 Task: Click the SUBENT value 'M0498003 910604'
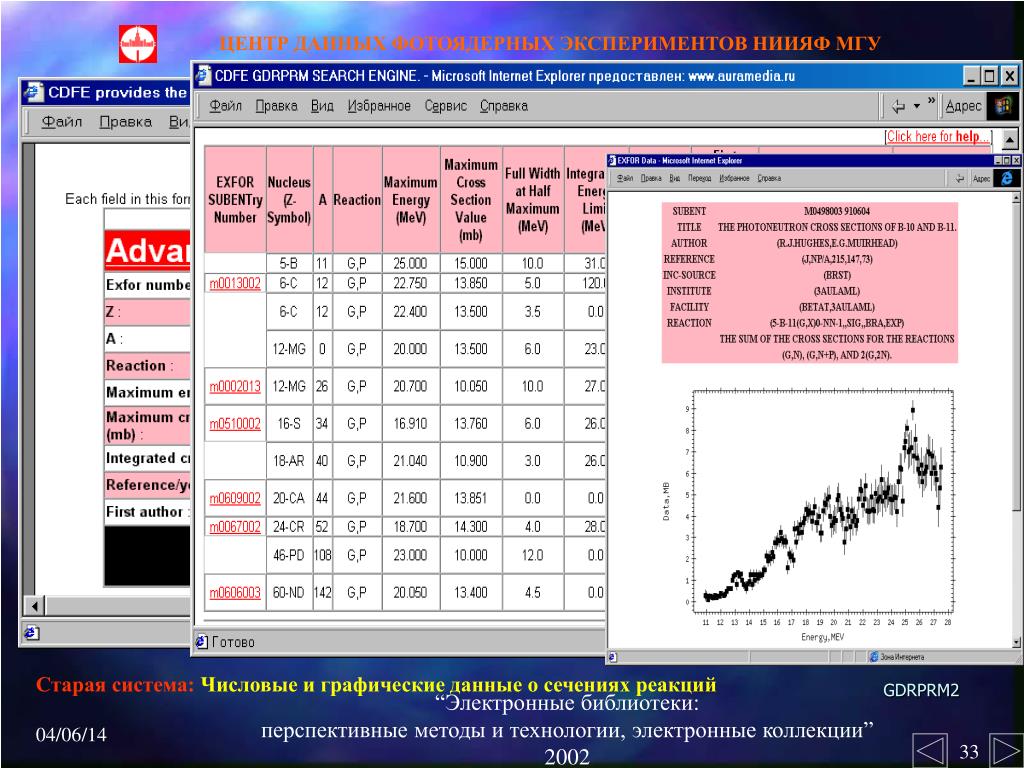point(837,211)
